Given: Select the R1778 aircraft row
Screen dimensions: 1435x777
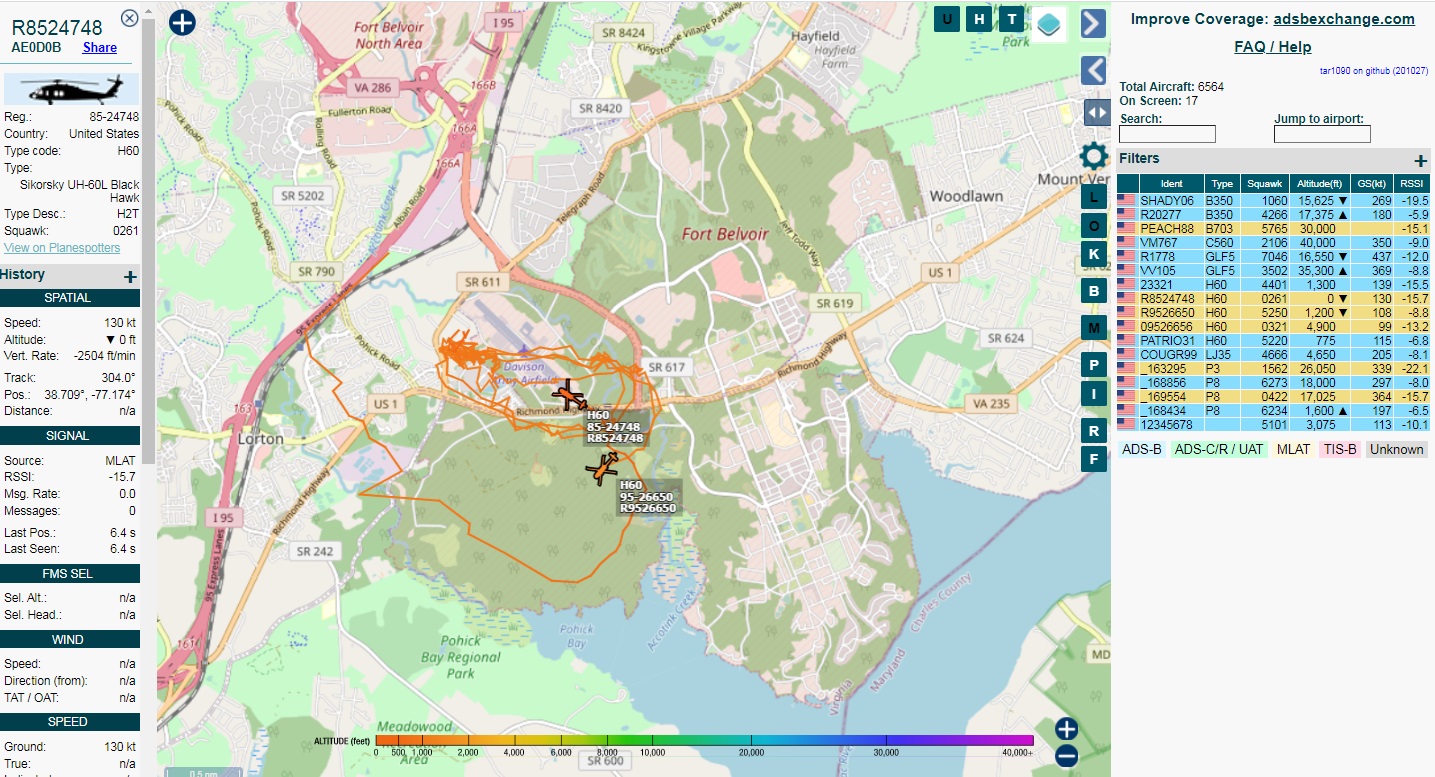Looking at the screenshot, I should [1273, 257].
